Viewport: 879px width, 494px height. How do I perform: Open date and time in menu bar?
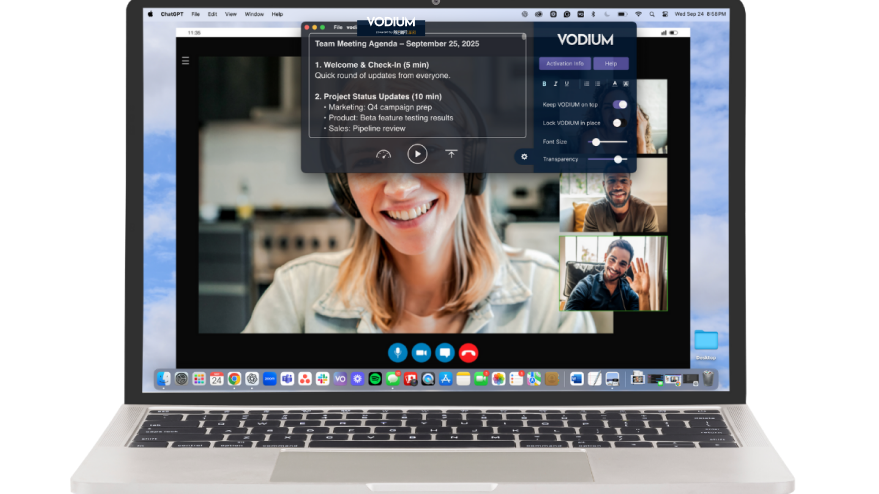700,14
